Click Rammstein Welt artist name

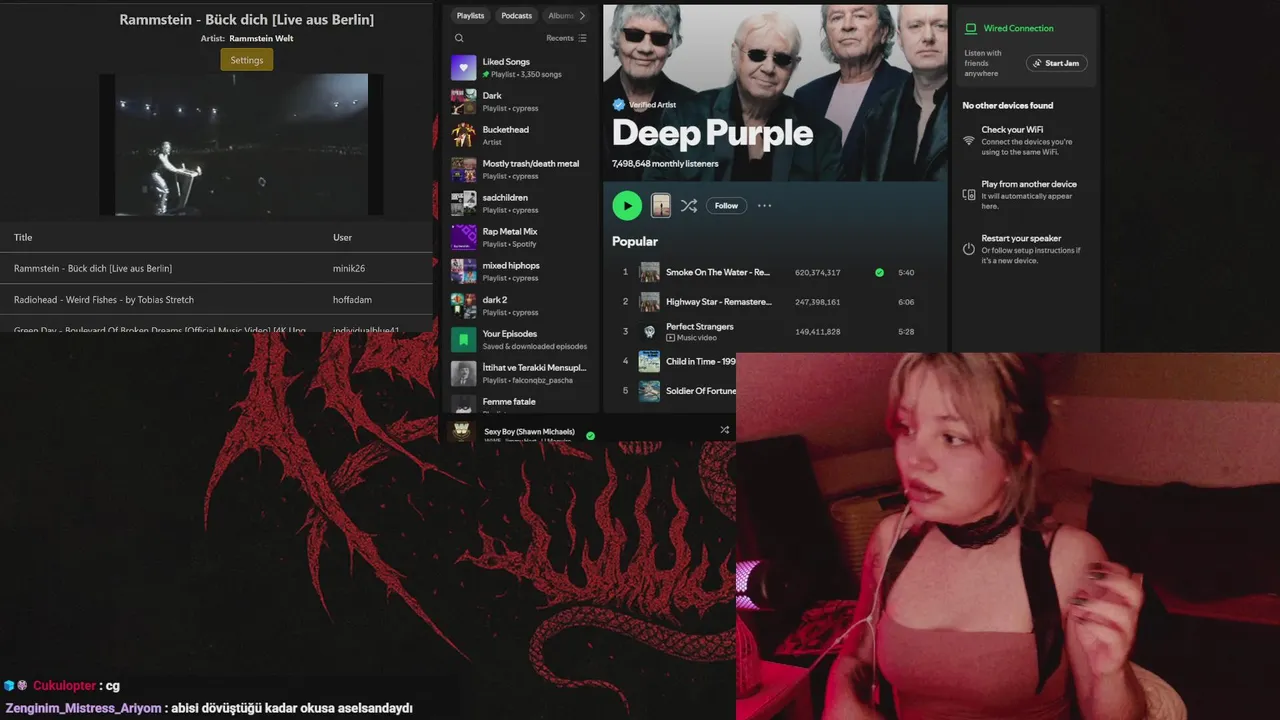[x=261, y=39]
